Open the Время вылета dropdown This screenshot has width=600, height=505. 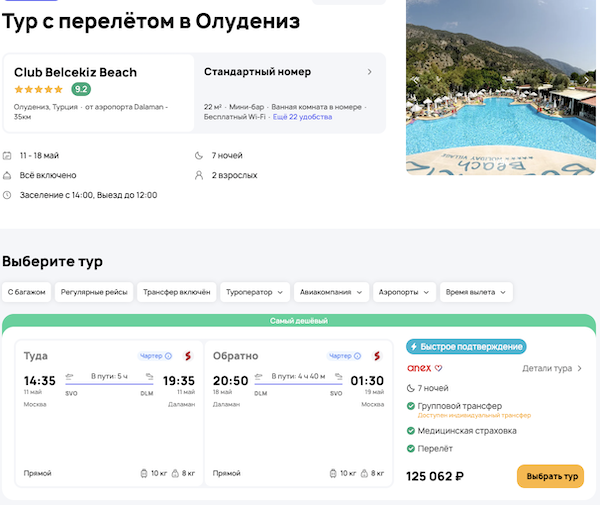[476, 292]
